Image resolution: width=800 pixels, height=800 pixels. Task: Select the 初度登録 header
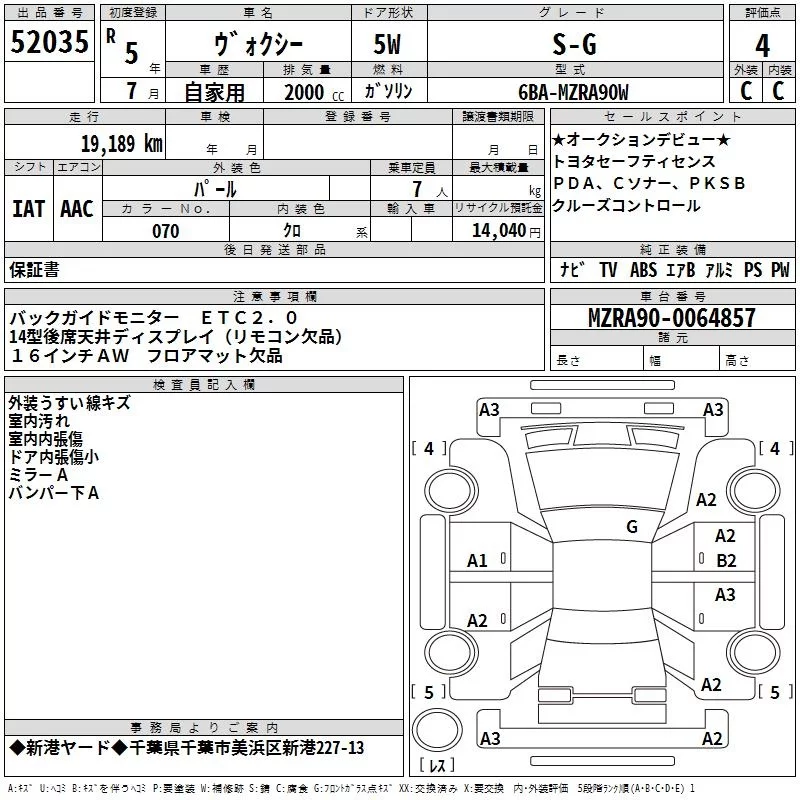click(133, 13)
